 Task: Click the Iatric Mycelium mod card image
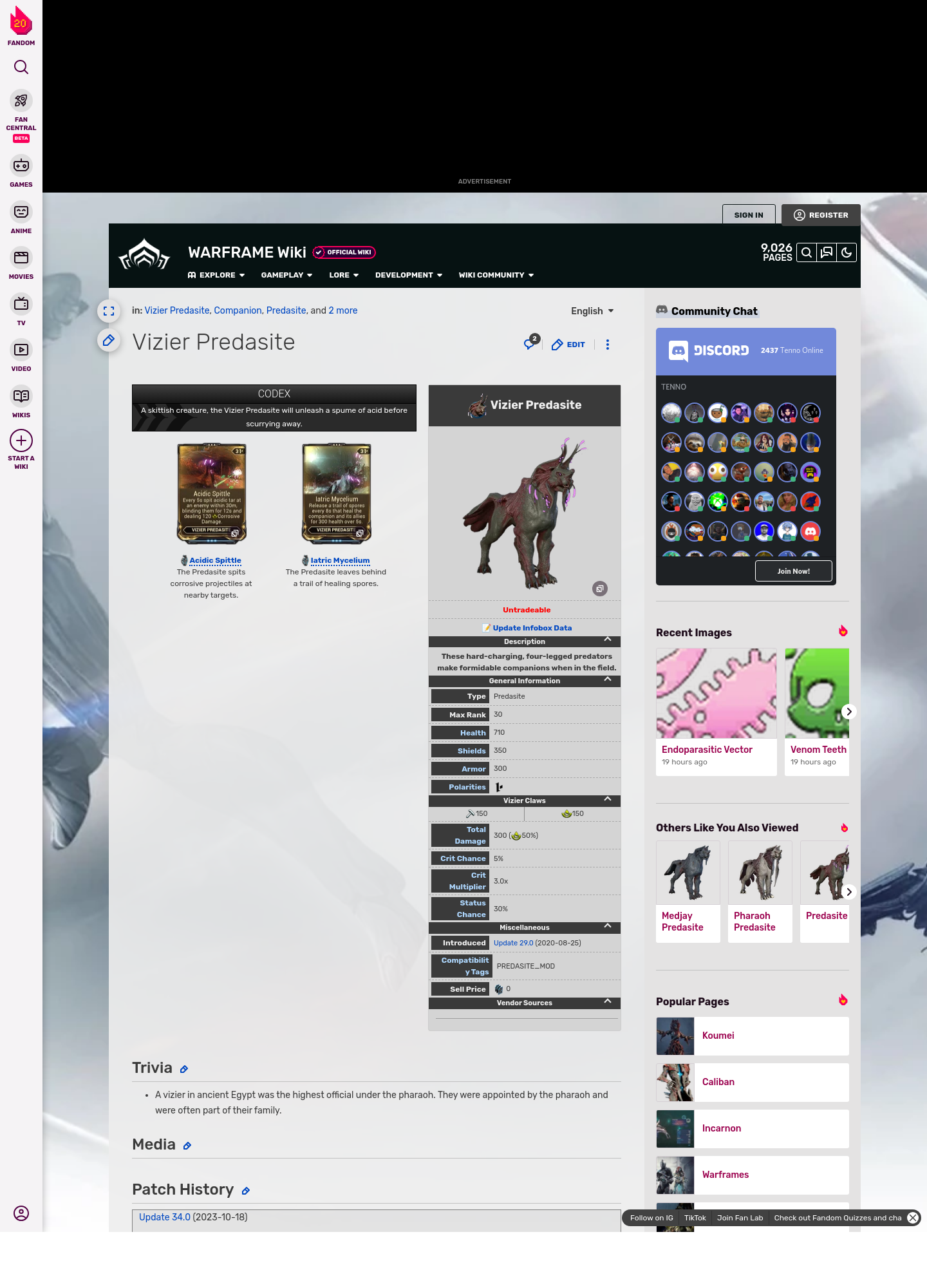(x=337, y=494)
